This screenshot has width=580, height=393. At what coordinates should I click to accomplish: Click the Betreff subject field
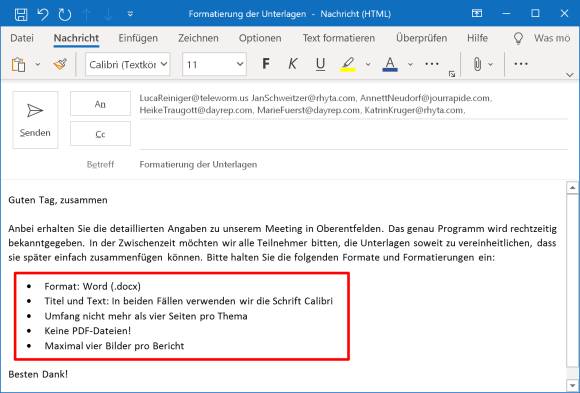tap(353, 164)
